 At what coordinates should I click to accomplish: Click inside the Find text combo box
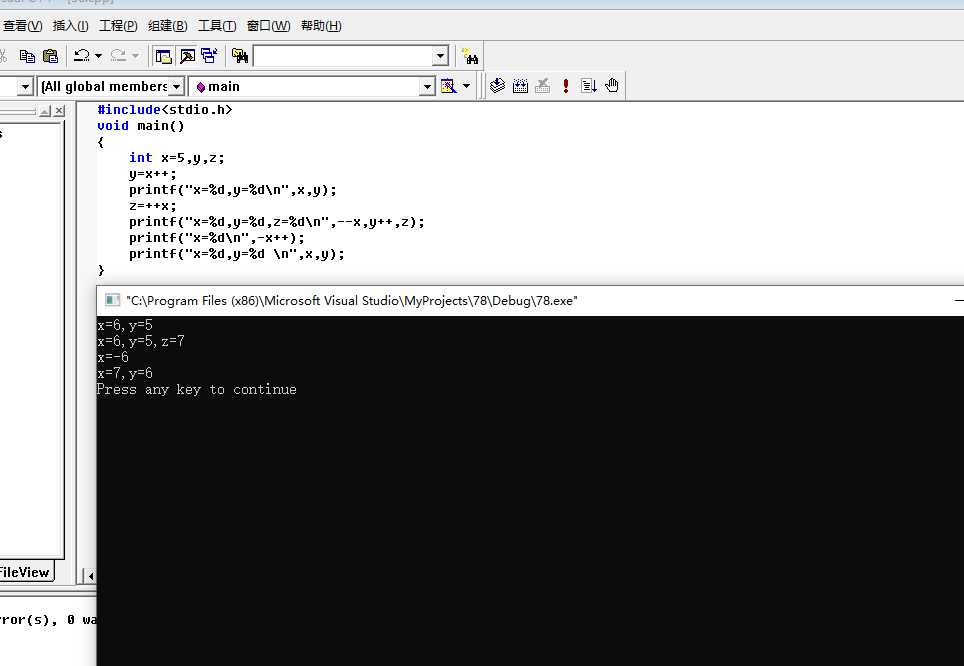342,57
